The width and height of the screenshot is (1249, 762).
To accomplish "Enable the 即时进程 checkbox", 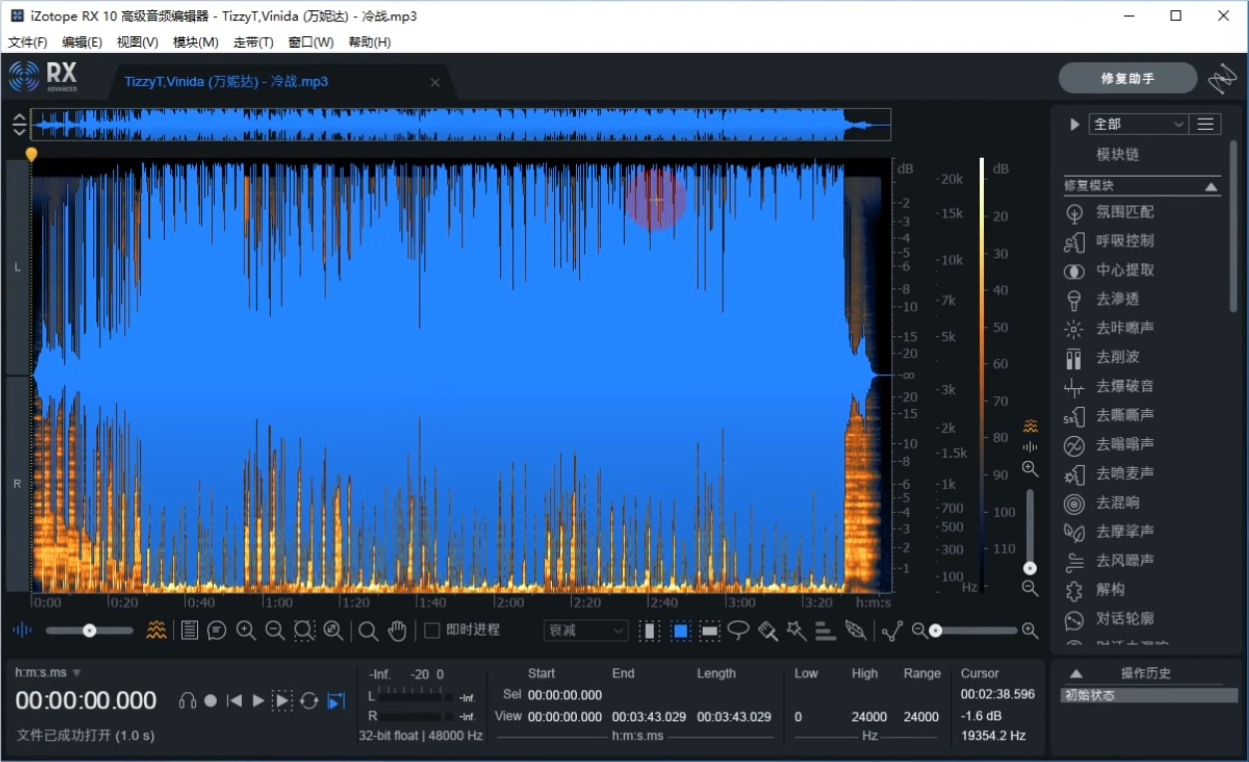I will pyautogui.click(x=432, y=630).
